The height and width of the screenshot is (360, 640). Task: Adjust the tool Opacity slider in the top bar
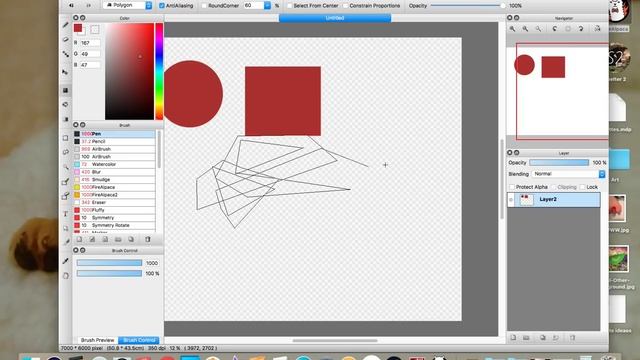click(467, 6)
